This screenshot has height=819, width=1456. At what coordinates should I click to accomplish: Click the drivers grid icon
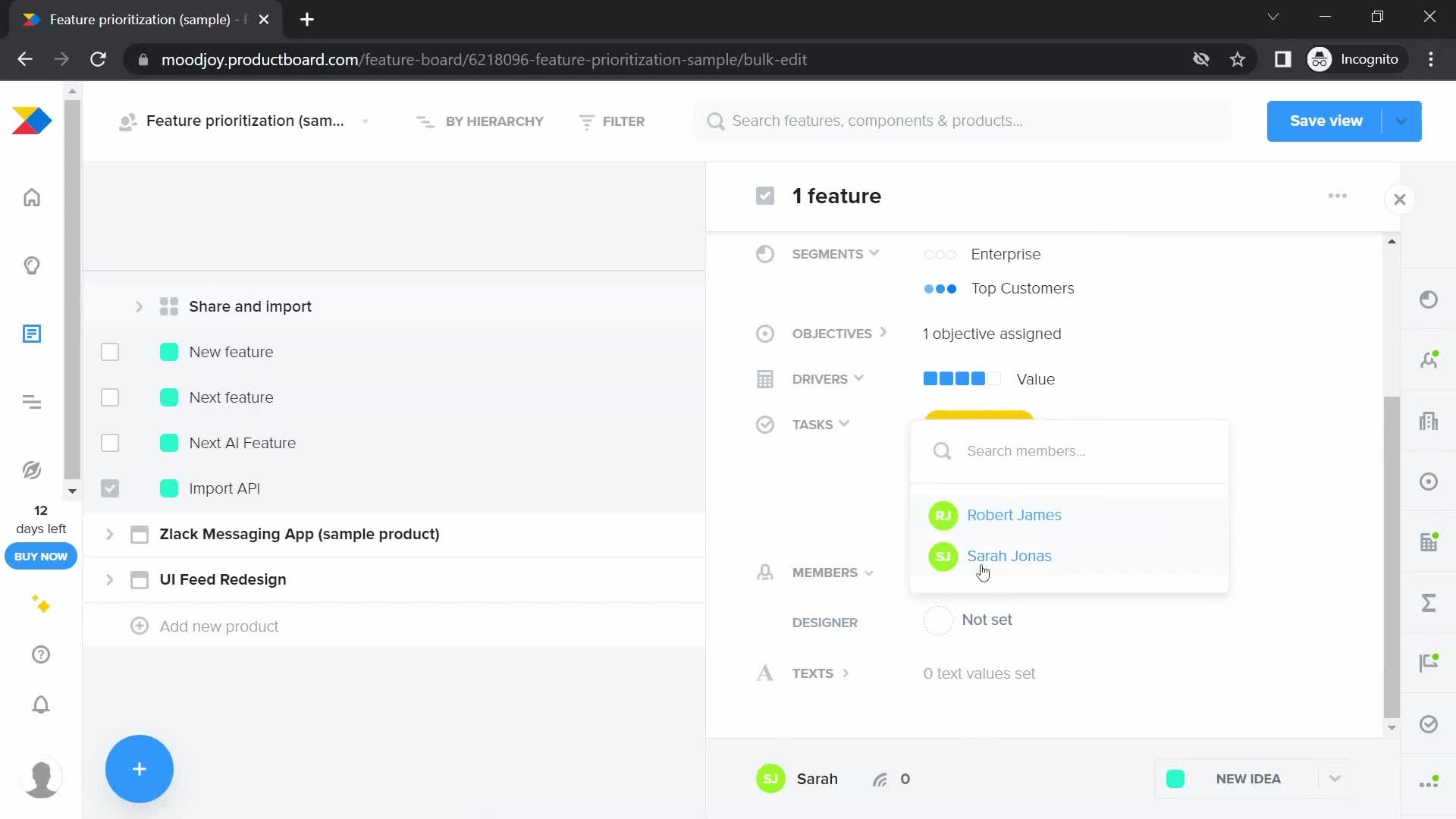pyautogui.click(x=765, y=378)
